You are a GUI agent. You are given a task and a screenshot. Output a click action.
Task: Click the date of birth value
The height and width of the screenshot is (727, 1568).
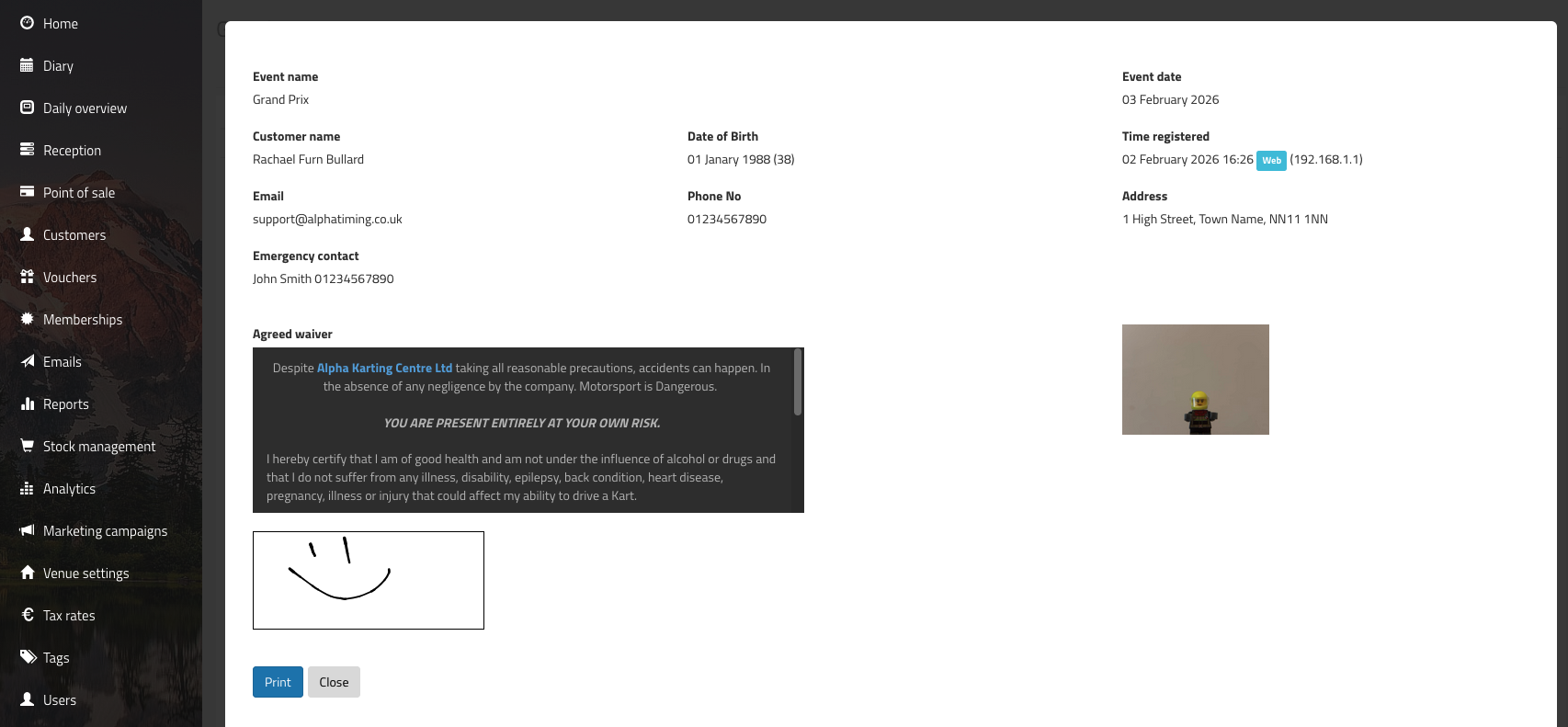click(x=741, y=159)
